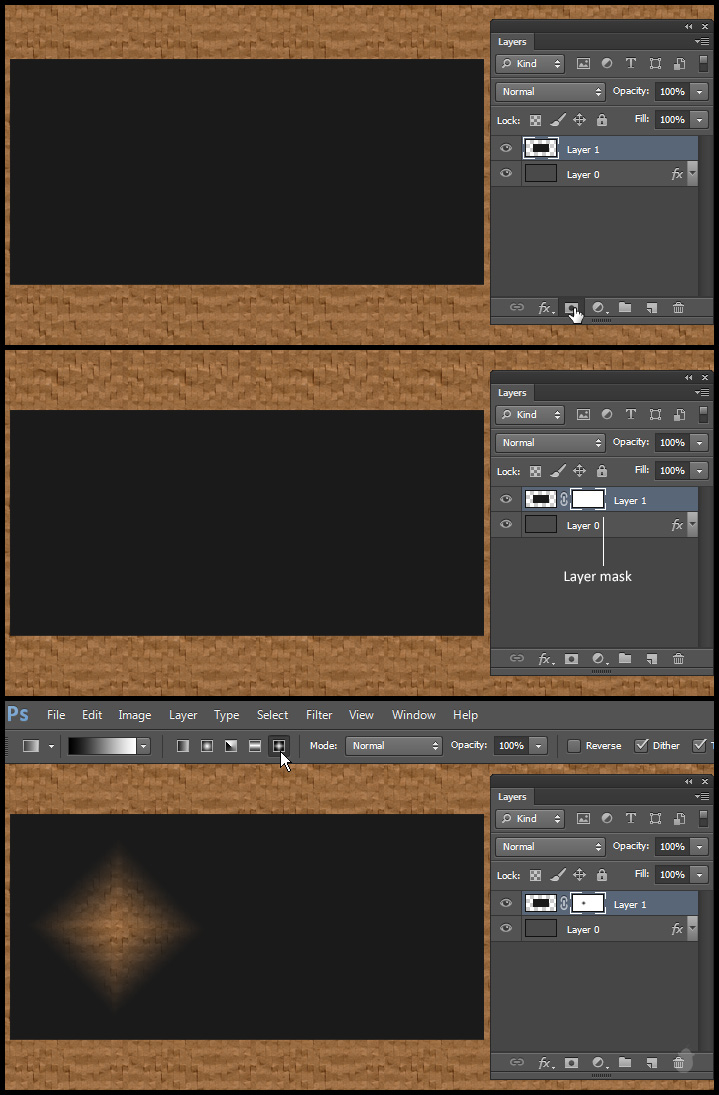Open the options bar Opacity slider arrow
Viewport: 719px width, 1095px height.
point(539,746)
